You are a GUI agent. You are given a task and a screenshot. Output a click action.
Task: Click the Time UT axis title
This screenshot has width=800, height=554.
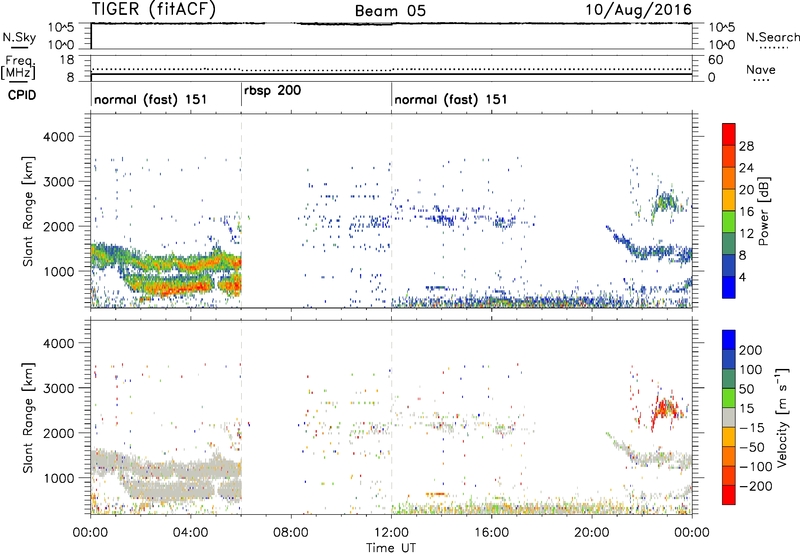[391, 548]
